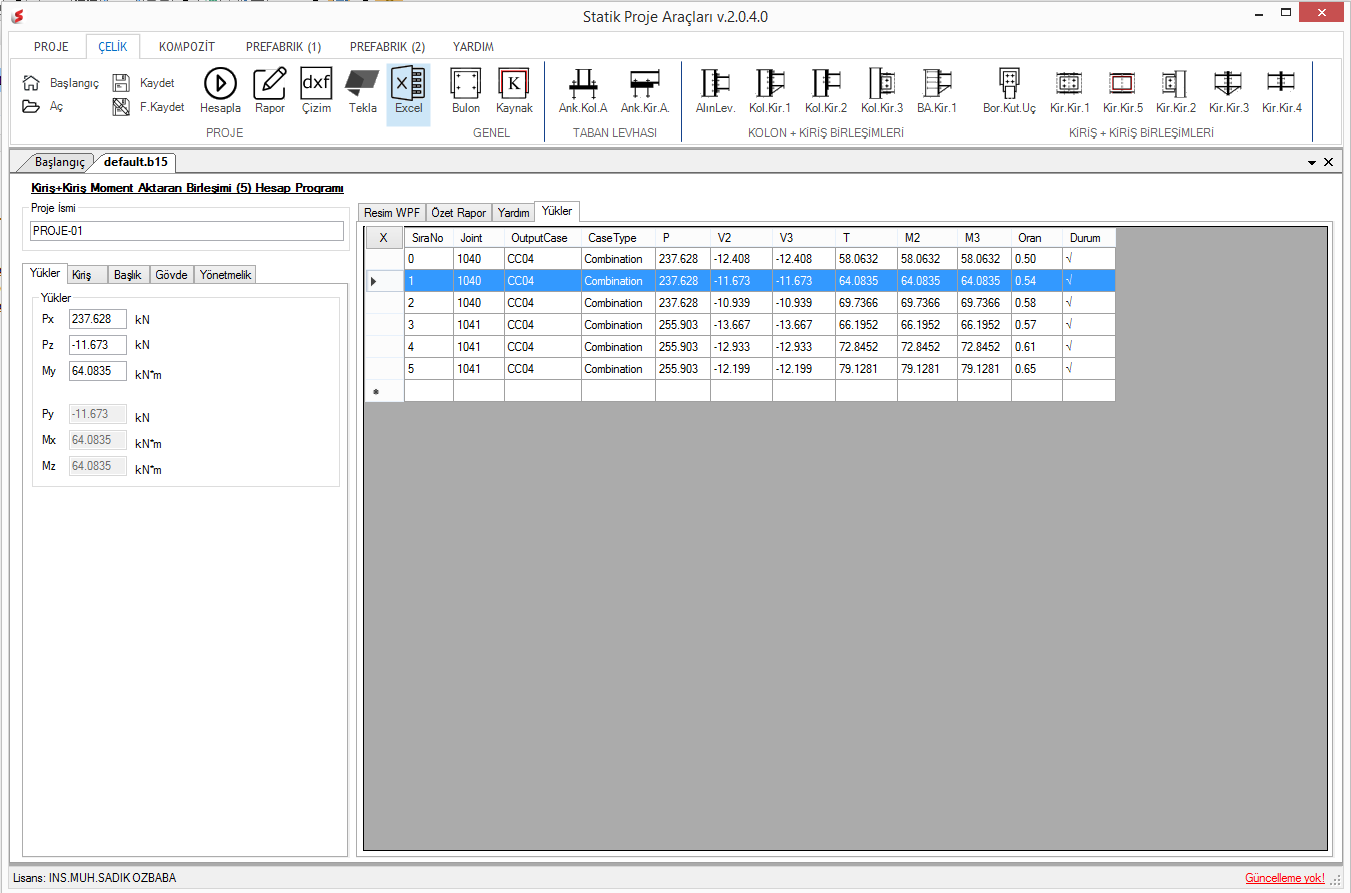Select Ank.Kir.A. base plate tool

pyautogui.click(x=645, y=91)
